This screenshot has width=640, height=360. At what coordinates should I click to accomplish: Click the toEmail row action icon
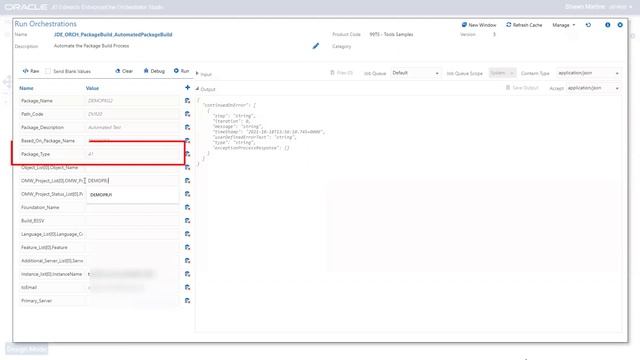(x=187, y=287)
